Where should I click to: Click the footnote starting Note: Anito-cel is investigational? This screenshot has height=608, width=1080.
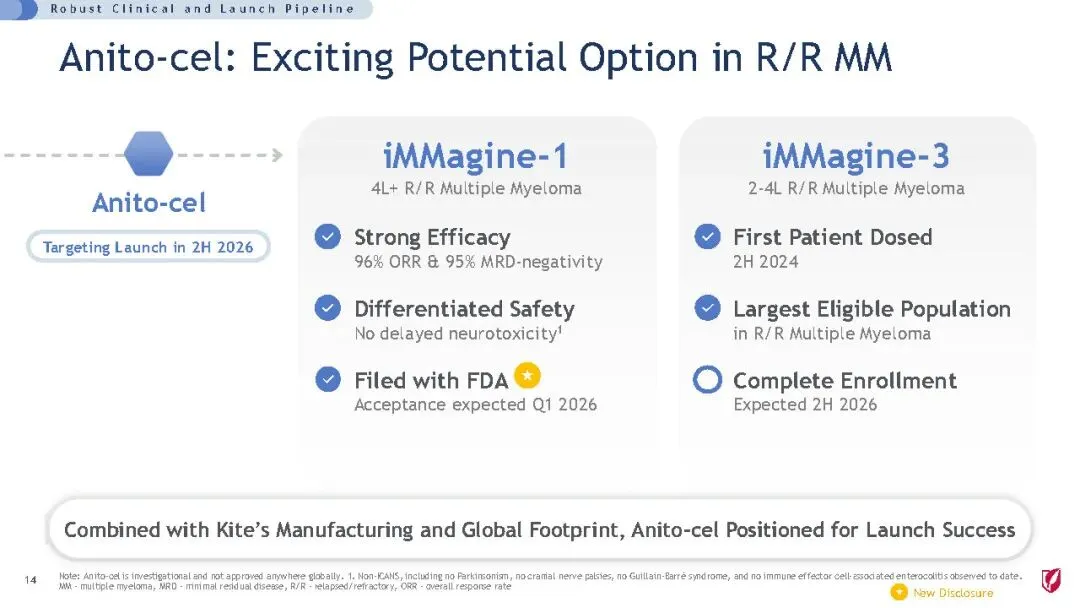[x=541, y=576]
